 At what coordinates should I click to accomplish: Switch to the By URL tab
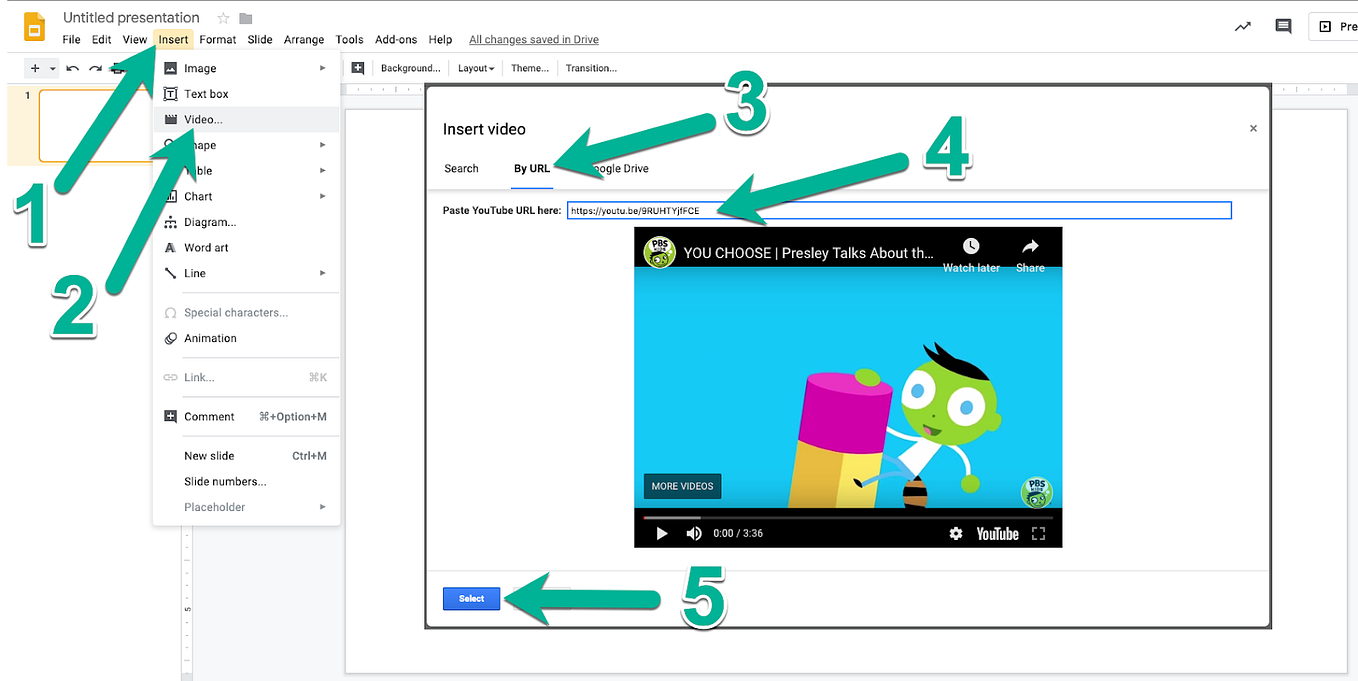531,168
